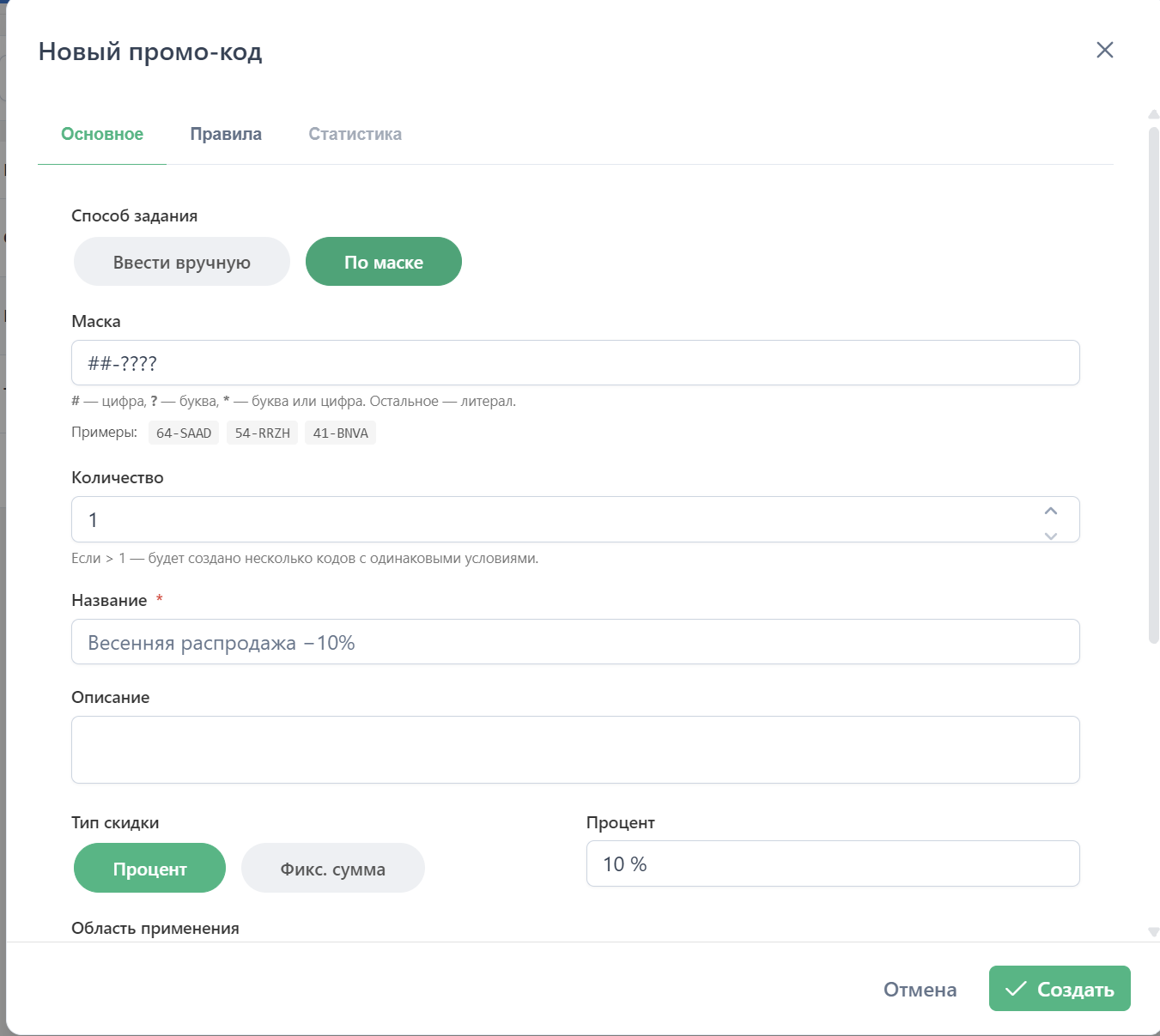Viewport: 1160px width, 1036px height.
Task: Click the Создать button
Action: click(1059, 989)
